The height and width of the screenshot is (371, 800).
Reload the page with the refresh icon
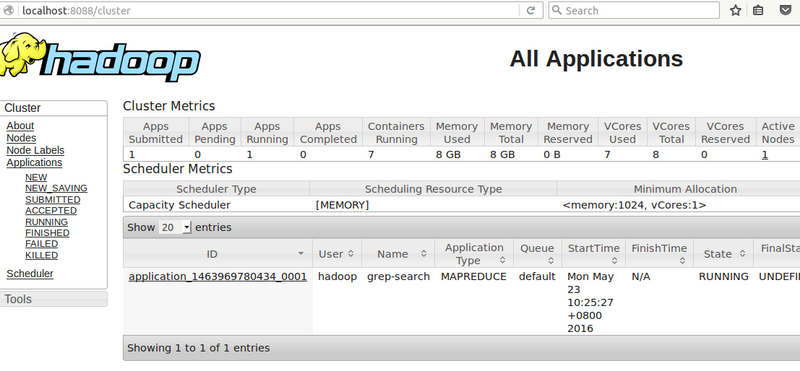(x=531, y=10)
